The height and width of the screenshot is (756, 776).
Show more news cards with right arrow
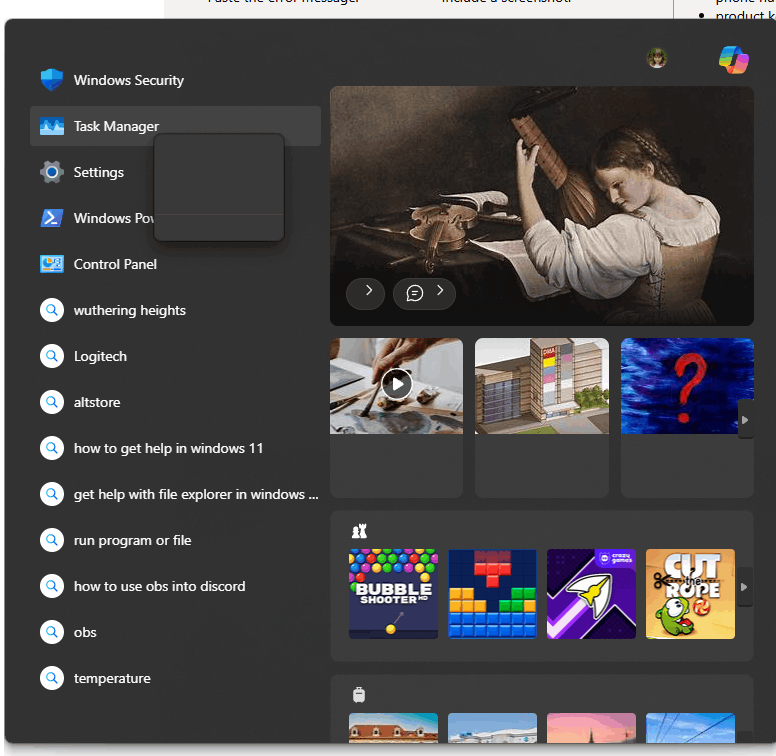point(745,420)
